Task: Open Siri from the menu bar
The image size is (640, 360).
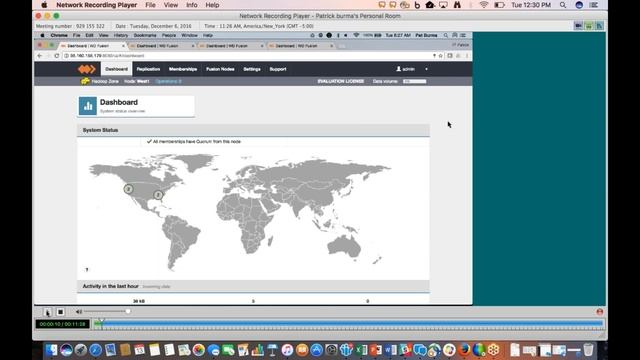Action: pyautogui.click(x=579, y=5)
